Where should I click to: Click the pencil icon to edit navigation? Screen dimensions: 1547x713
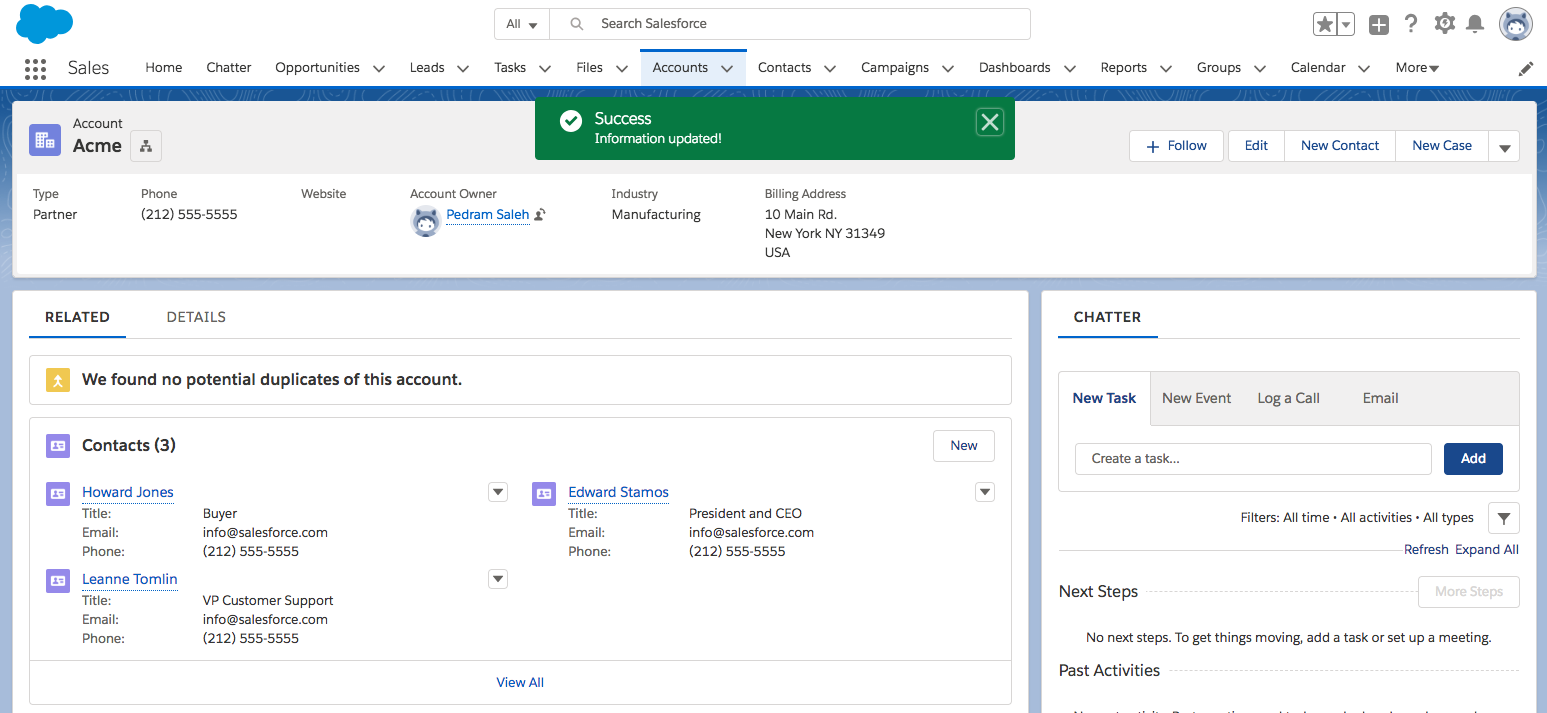[1525, 69]
